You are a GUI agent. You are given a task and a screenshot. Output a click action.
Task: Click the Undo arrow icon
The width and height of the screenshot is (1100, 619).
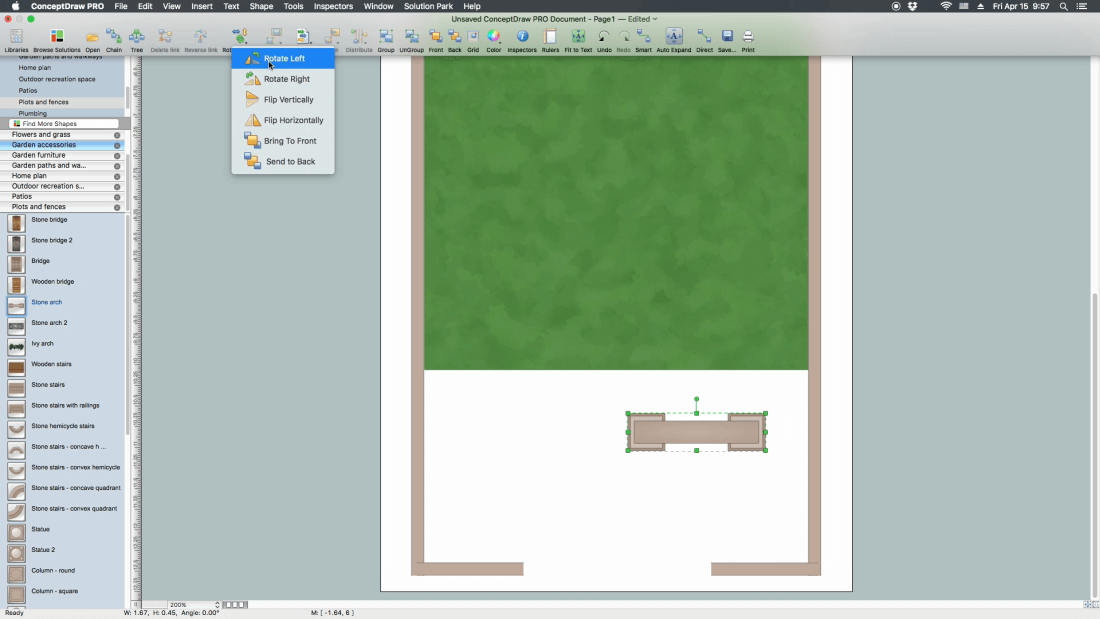click(x=604, y=38)
